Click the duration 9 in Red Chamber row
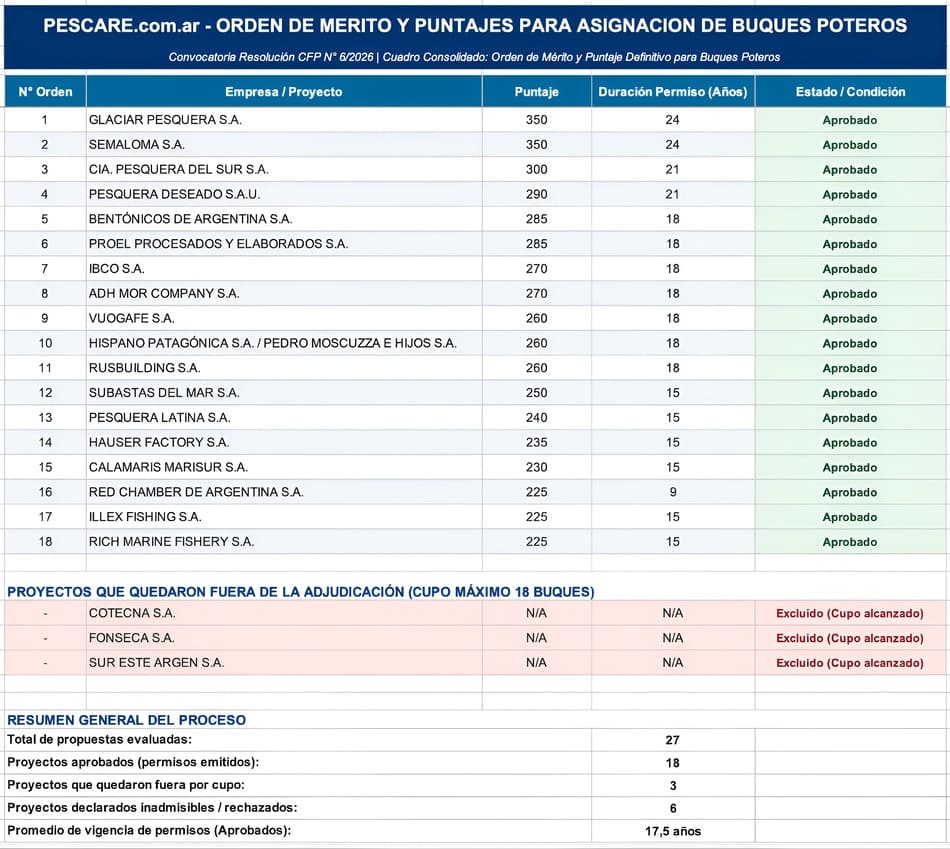 [x=673, y=493]
